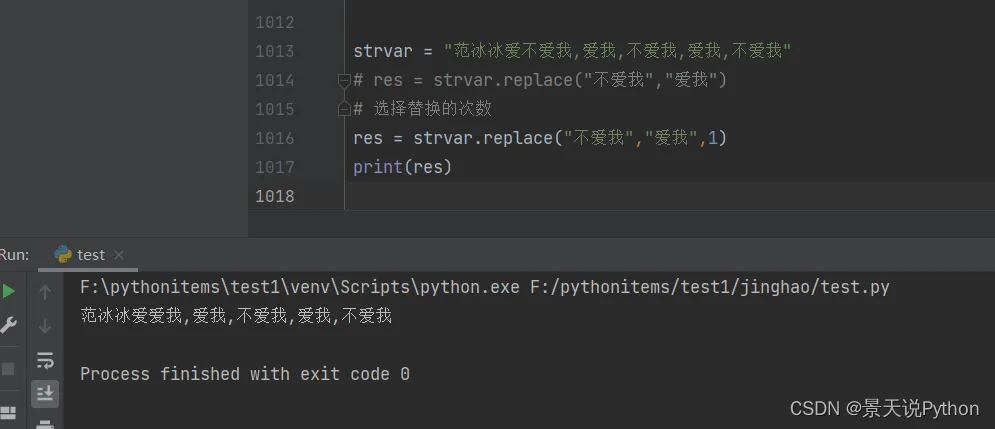
Task: Click the Python icon on test tab
Action: pyautogui.click(x=63, y=255)
